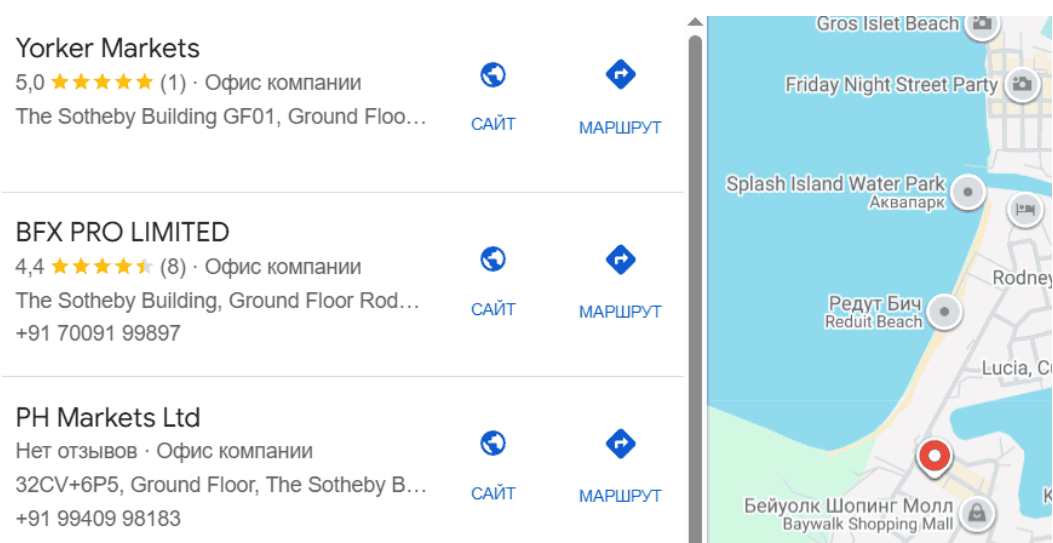Open the BFX PRO LIMITED listing title
Screen dimensions: 1053x543
[x=123, y=232]
